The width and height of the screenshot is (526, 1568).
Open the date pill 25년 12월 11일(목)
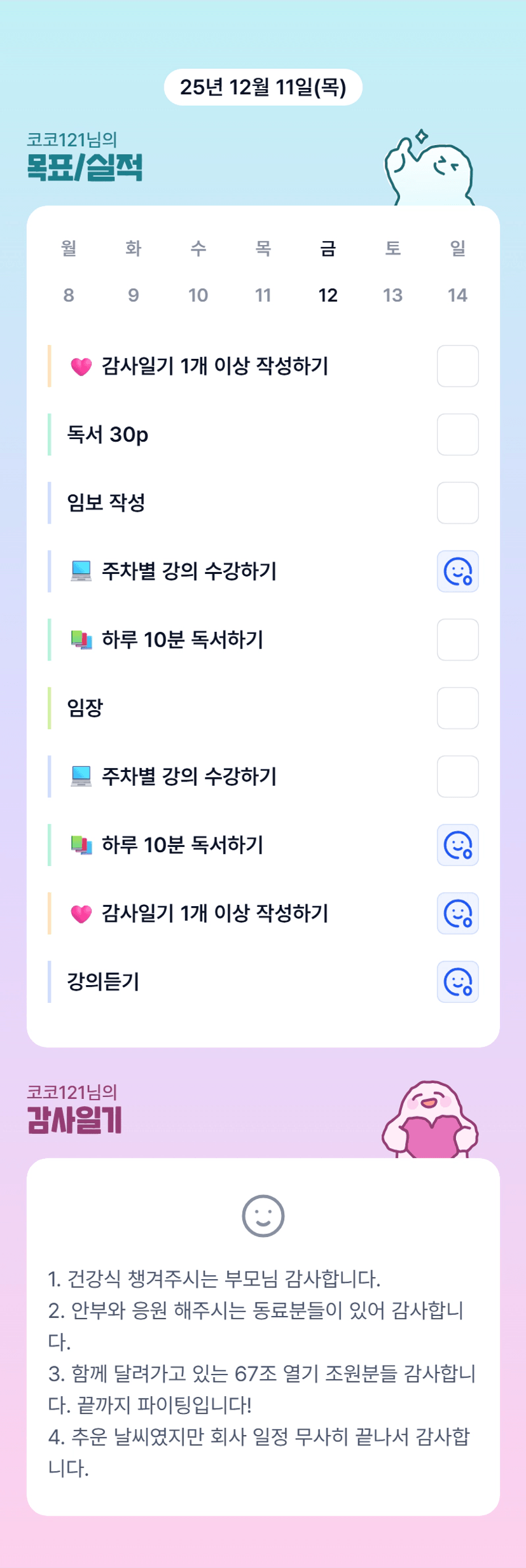pos(263,87)
